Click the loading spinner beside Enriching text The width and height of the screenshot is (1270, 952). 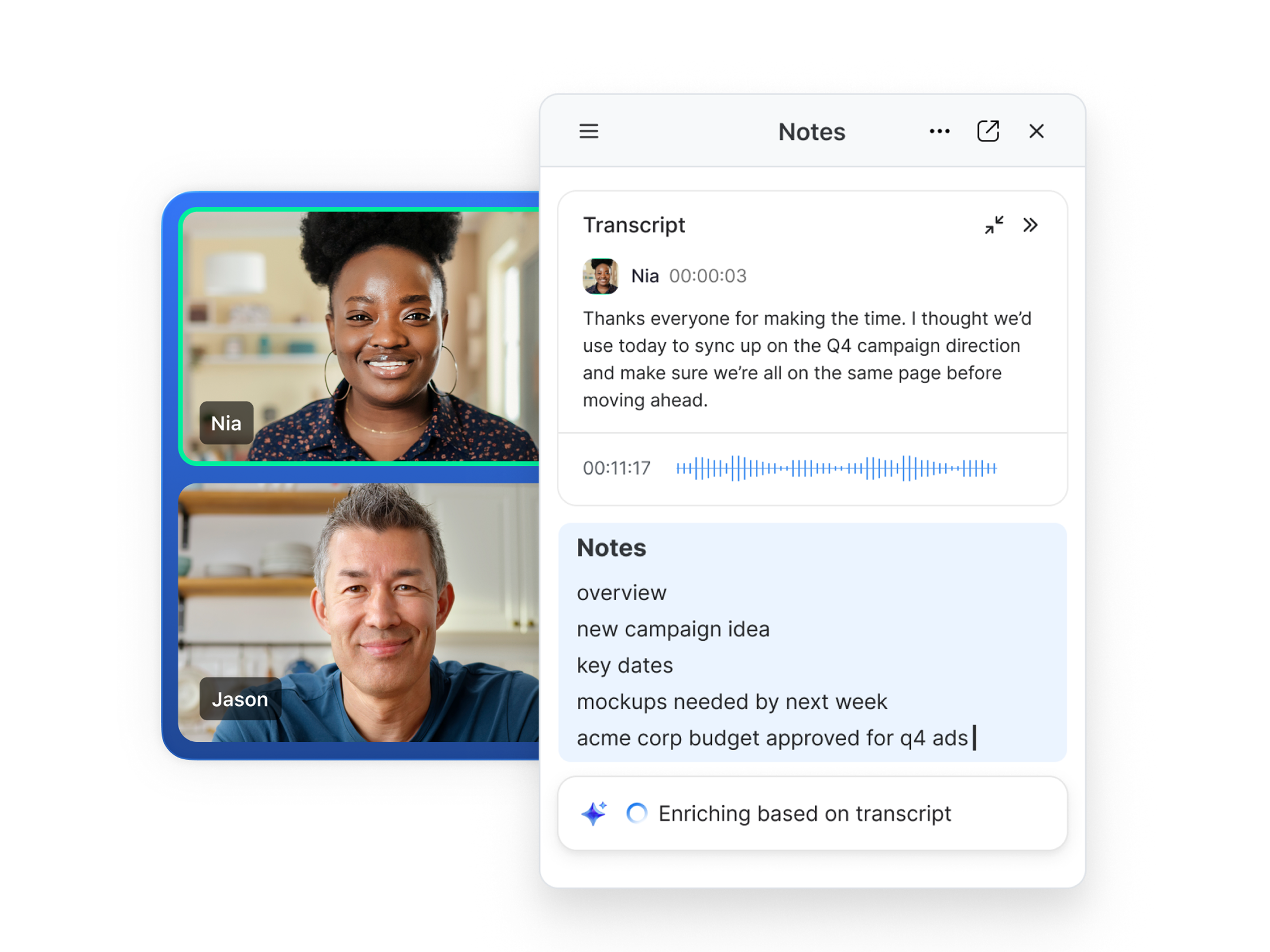(x=637, y=813)
